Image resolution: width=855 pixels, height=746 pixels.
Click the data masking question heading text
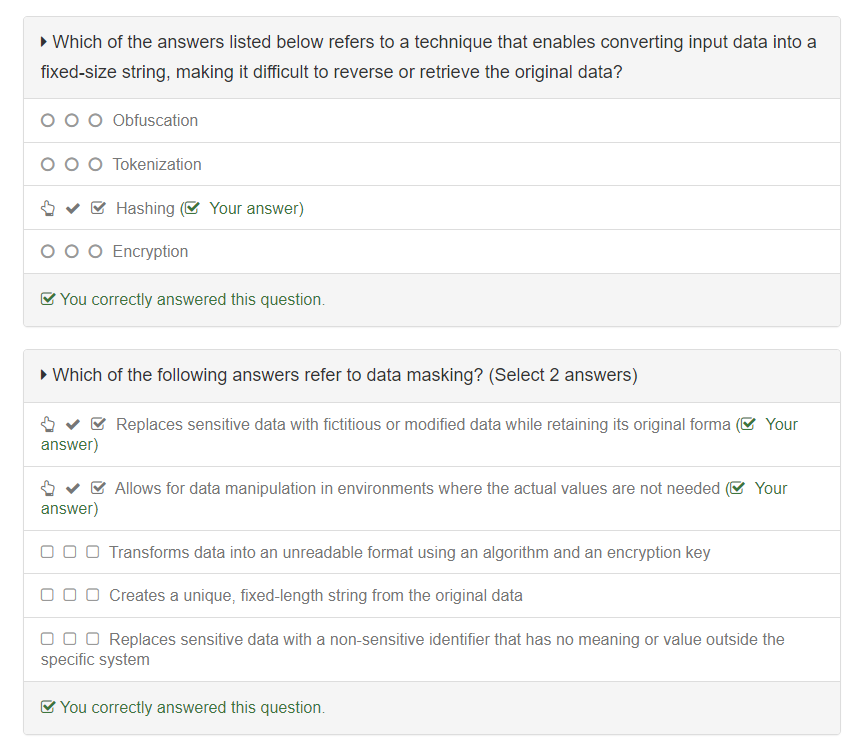click(344, 375)
